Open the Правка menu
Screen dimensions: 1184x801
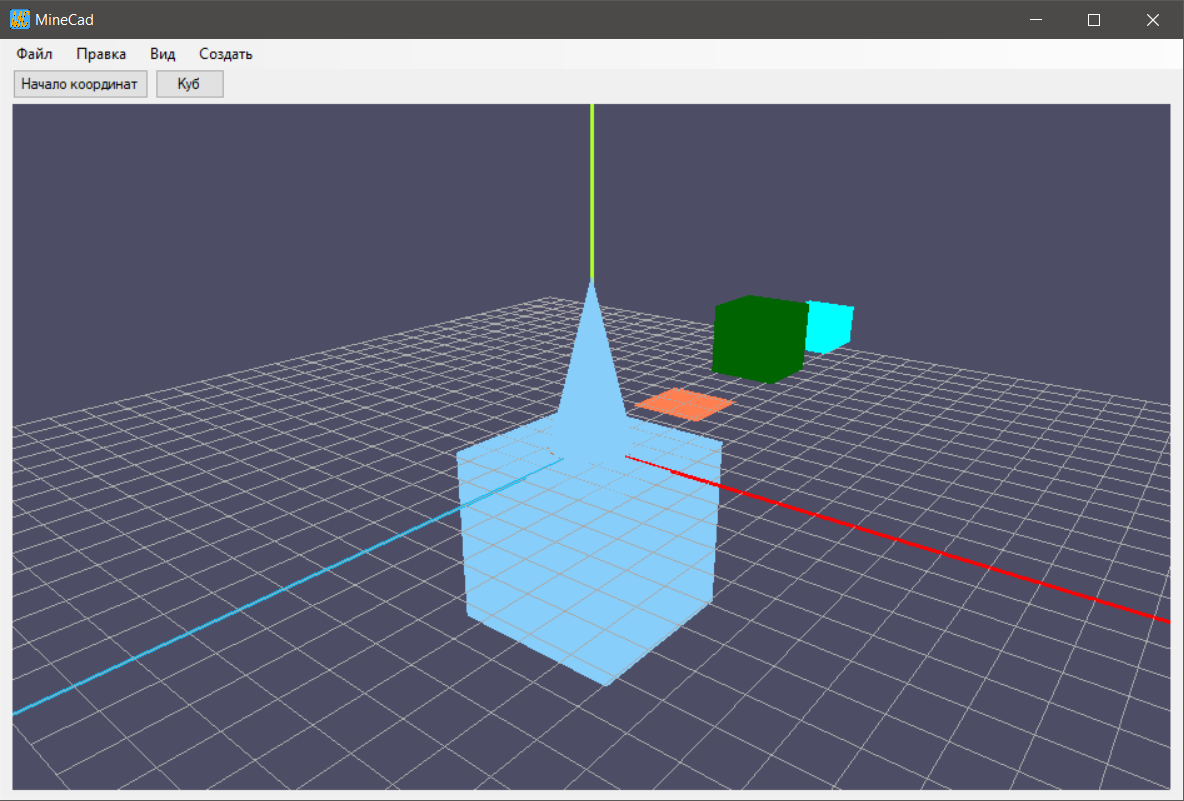tap(100, 54)
